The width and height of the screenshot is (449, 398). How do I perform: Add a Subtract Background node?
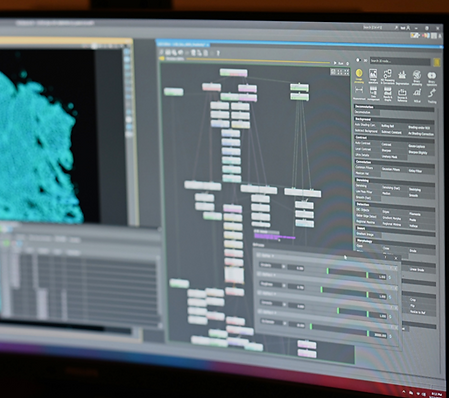pos(366,131)
